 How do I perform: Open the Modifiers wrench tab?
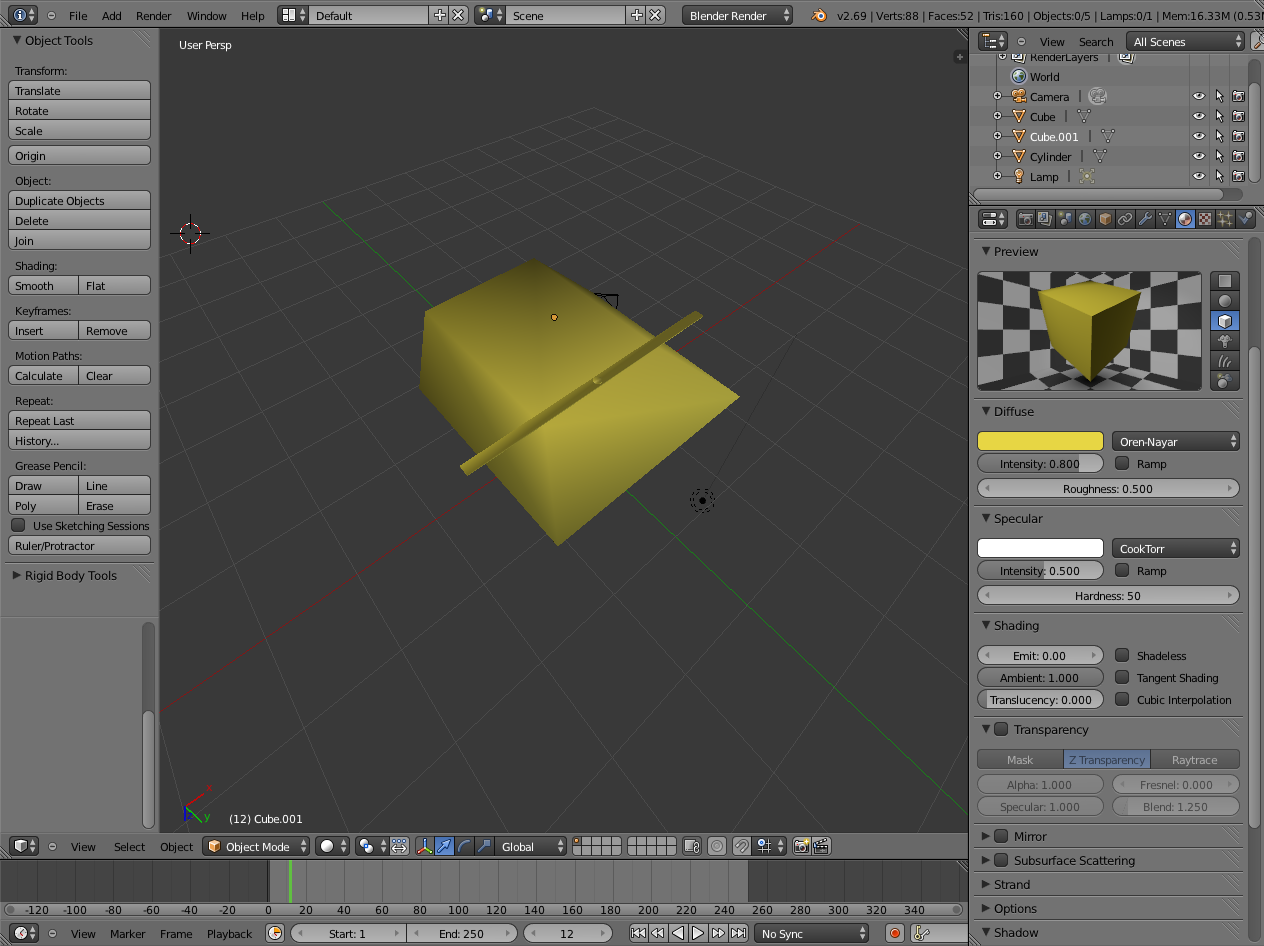pyautogui.click(x=1145, y=219)
